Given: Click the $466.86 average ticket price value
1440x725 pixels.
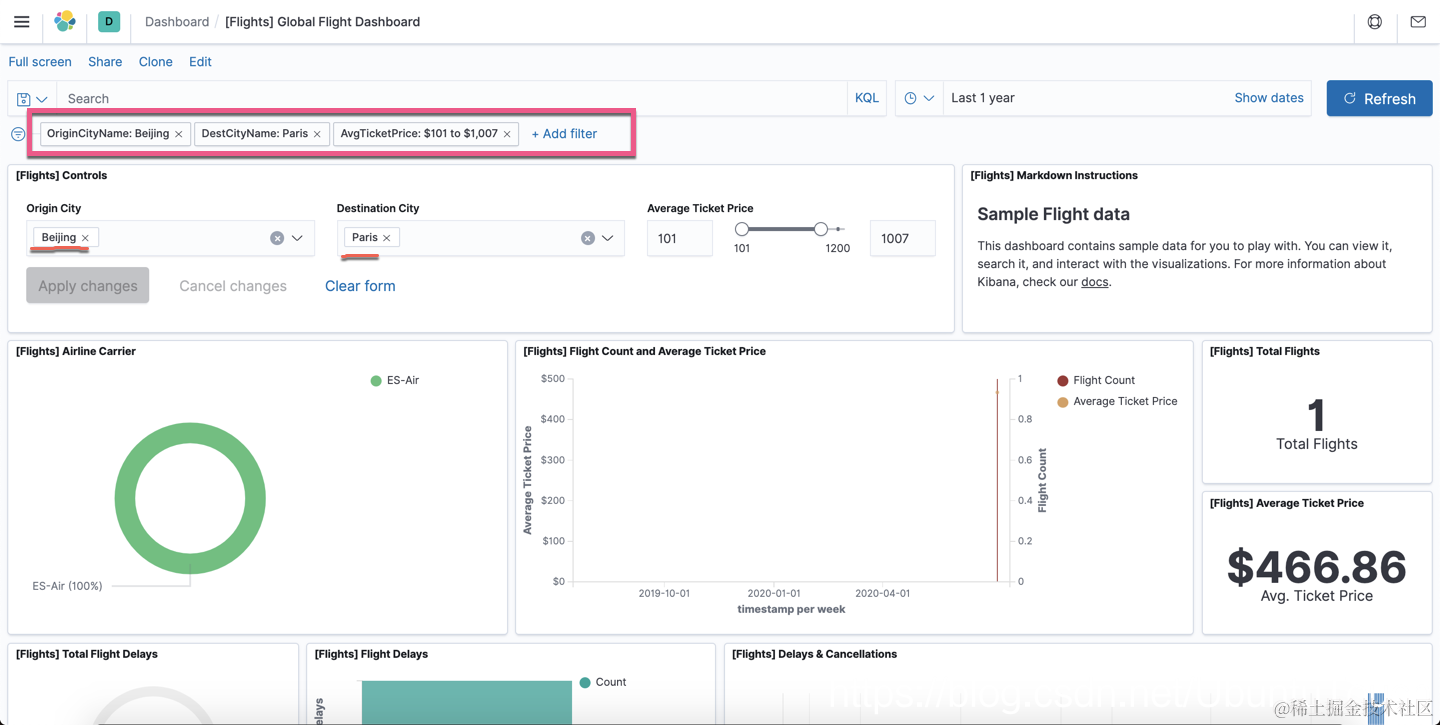Looking at the screenshot, I should (1316, 567).
